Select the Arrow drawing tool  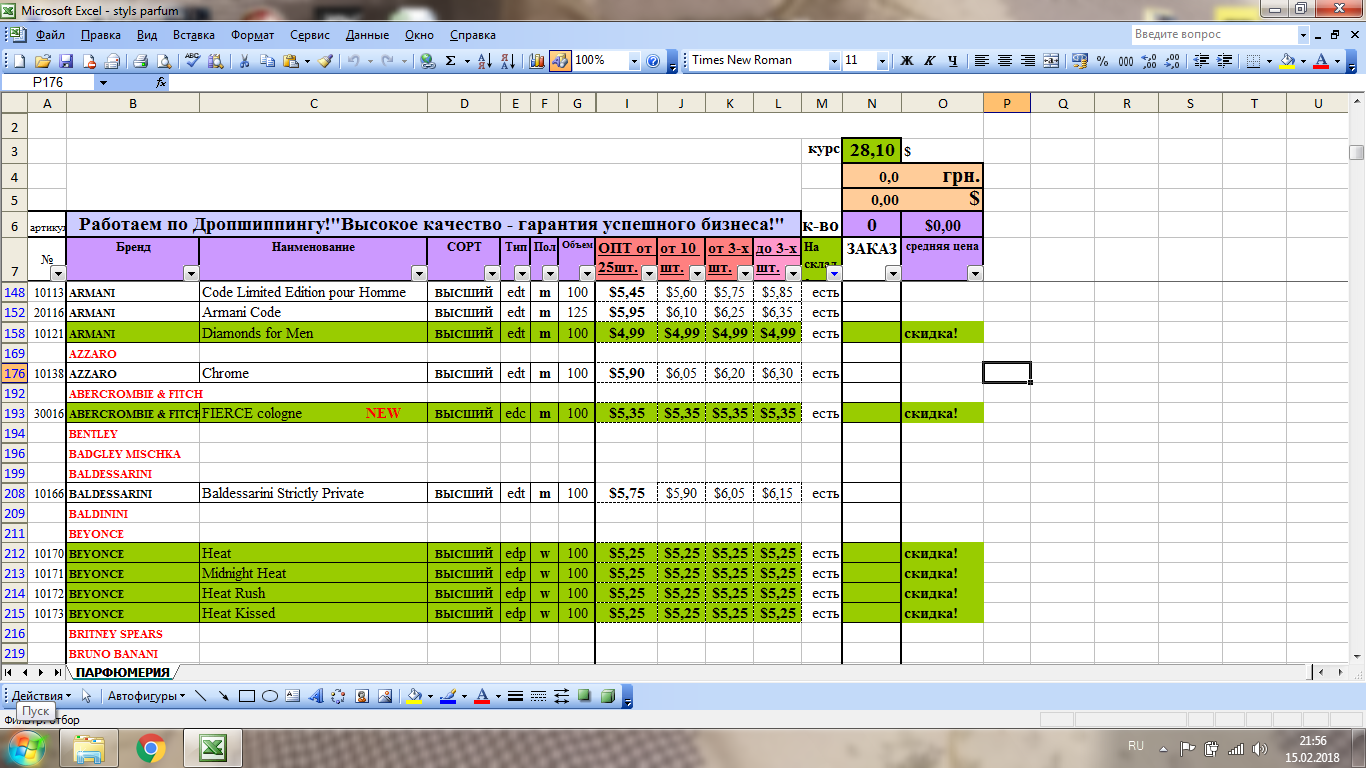(223, 696)
